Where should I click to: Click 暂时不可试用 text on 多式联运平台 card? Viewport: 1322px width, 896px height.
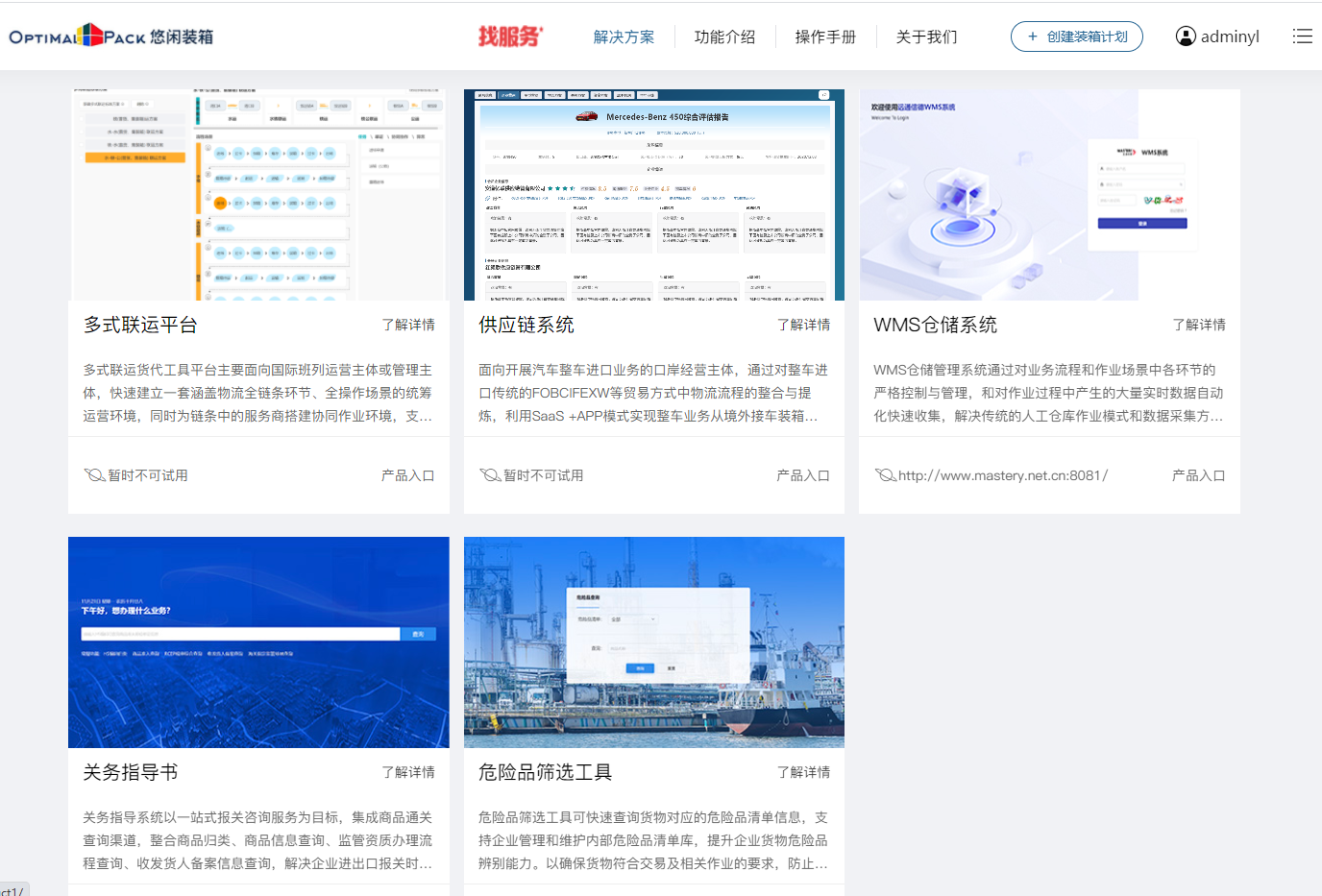148,475
